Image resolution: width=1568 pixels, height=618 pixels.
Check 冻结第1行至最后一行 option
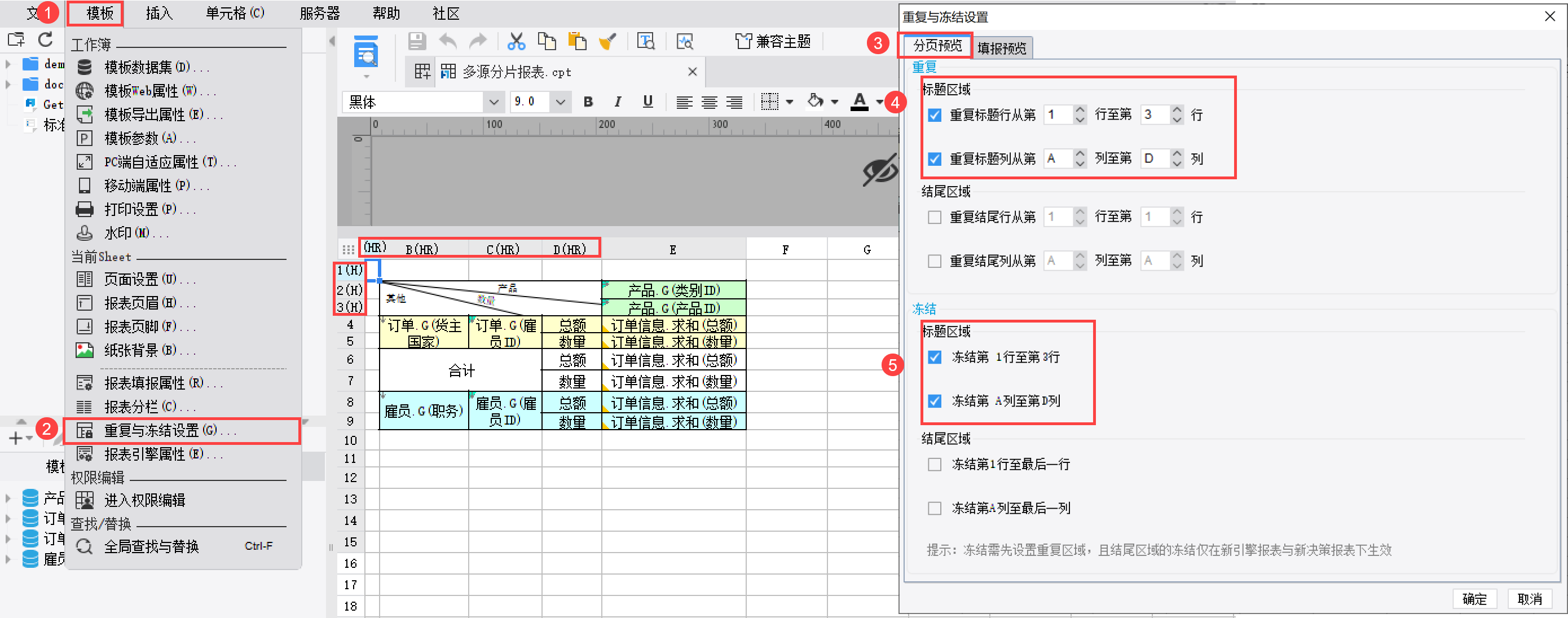935,465
